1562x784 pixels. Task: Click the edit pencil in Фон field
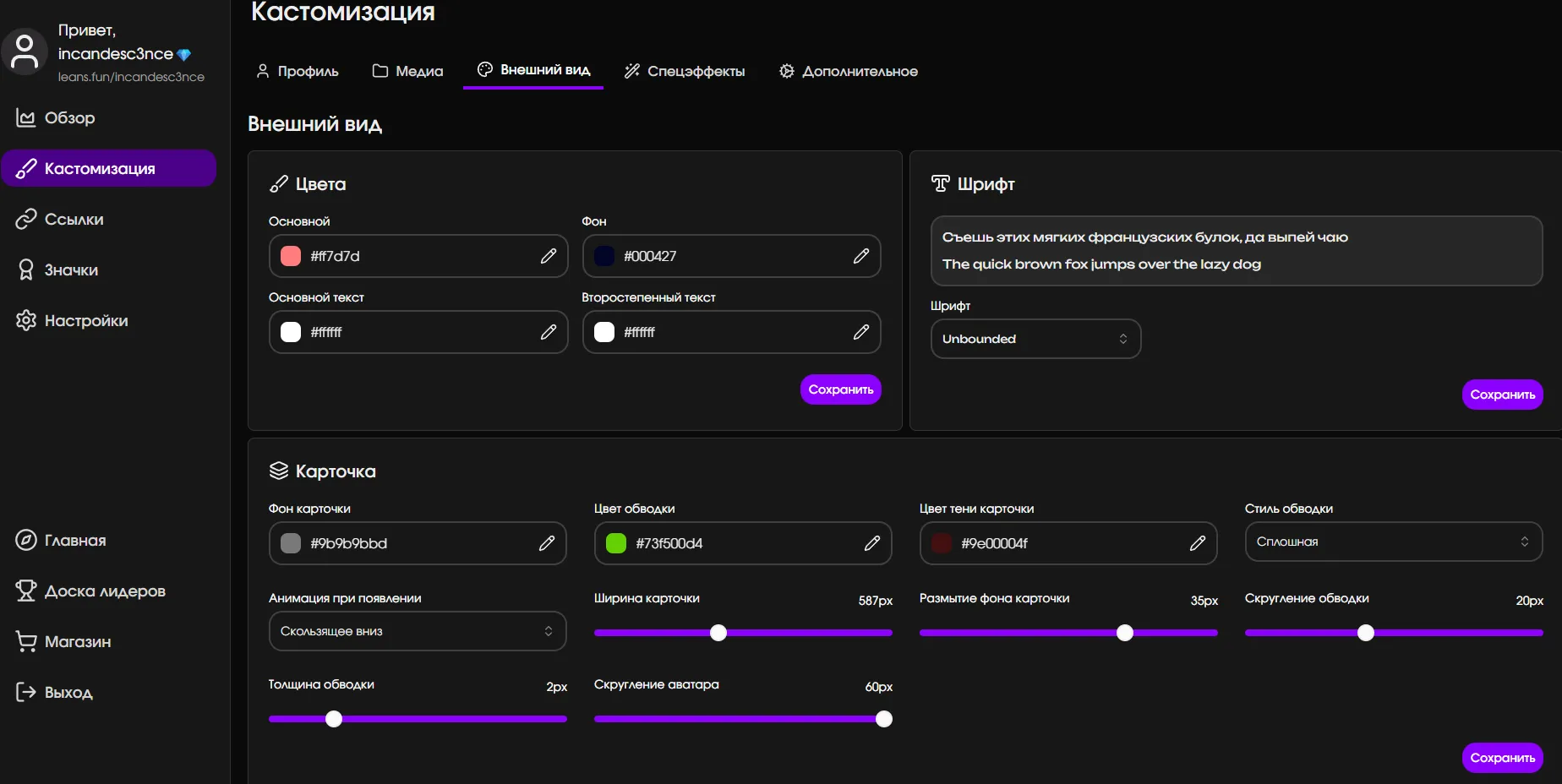860,256
